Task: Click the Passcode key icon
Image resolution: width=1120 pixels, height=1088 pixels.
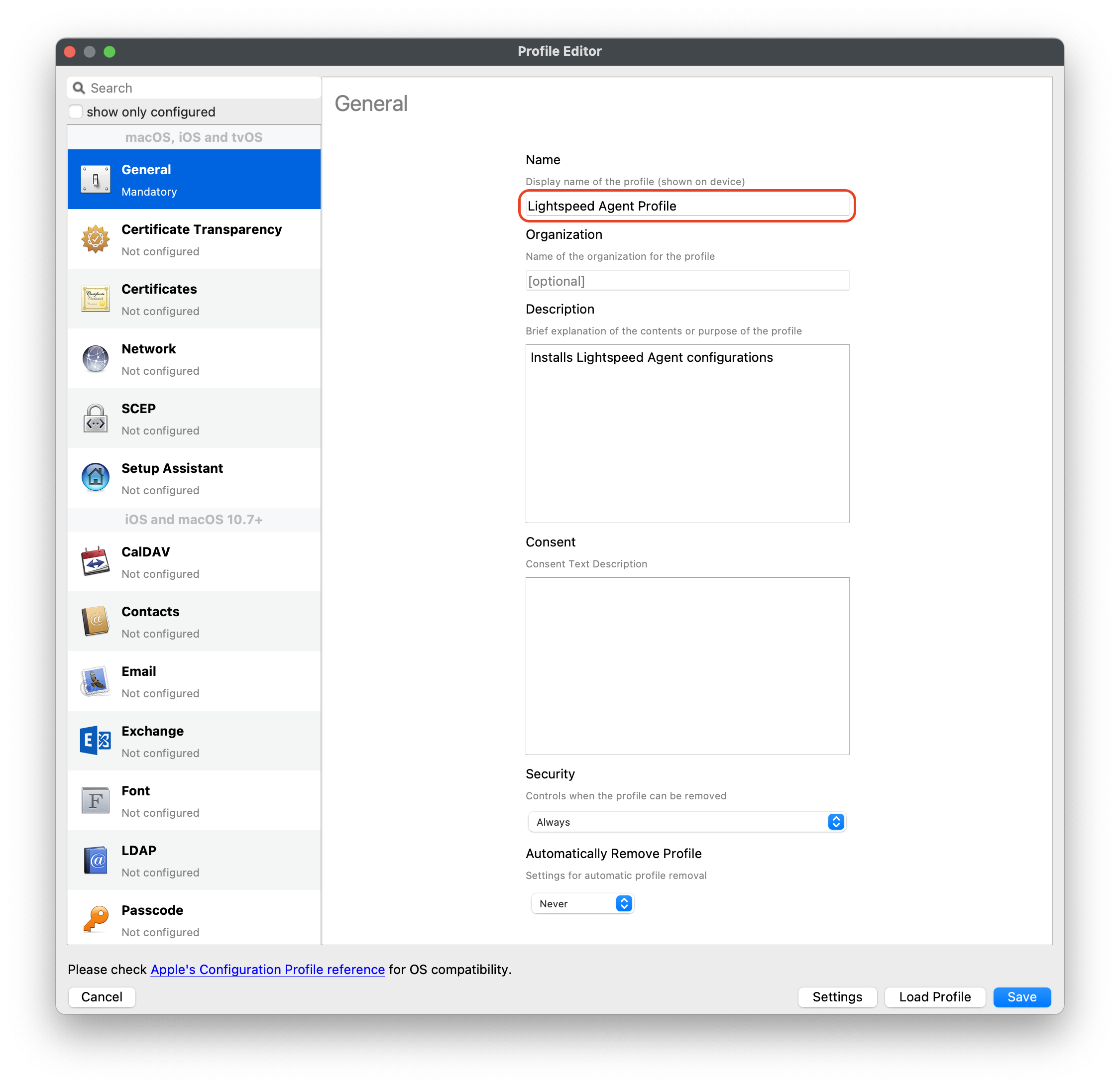Action: (x=96, y=920)
